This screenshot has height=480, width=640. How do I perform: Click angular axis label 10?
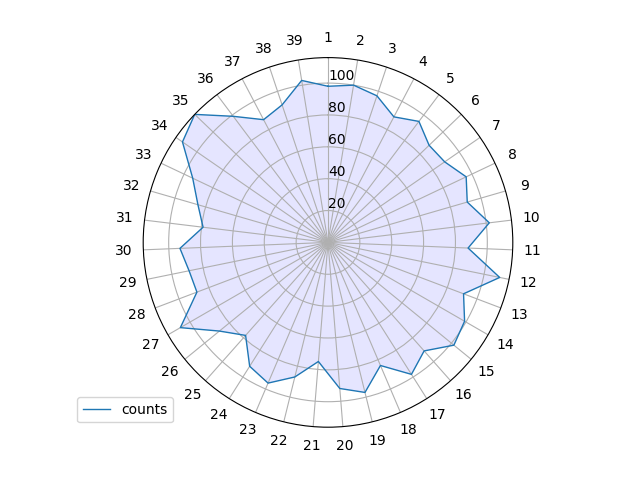531,217
